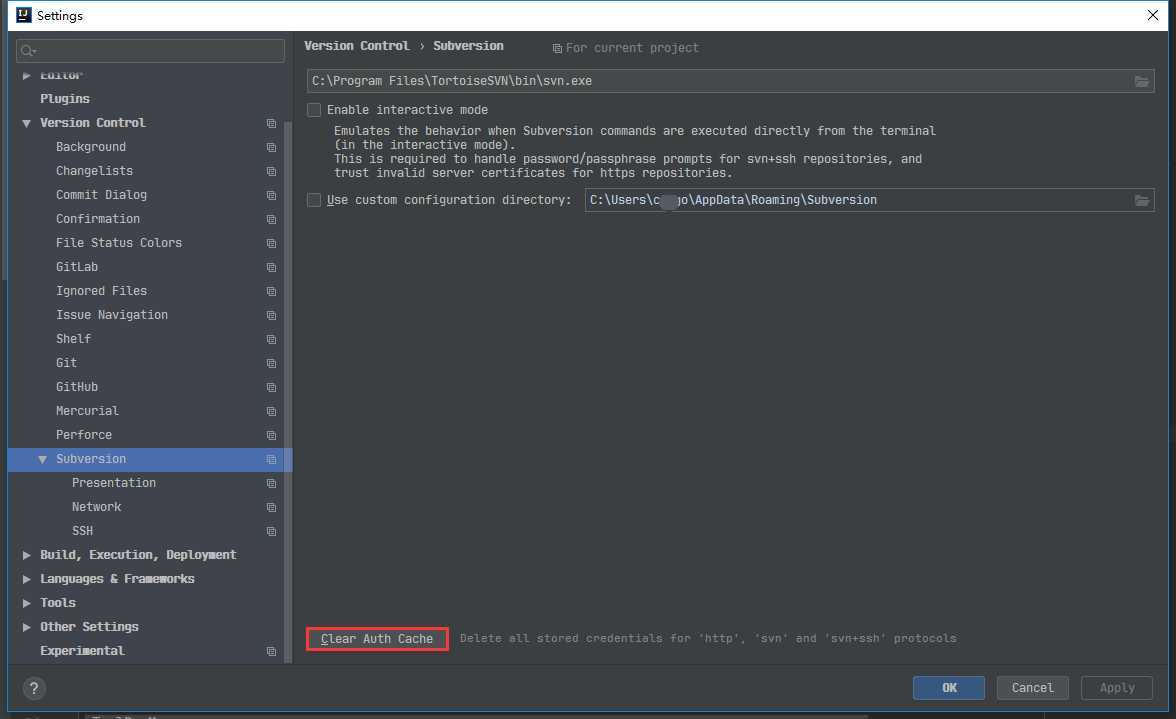Click the project-level icon beside Mercurial
Screen dimensions: 1176x719
pos(272,412)
